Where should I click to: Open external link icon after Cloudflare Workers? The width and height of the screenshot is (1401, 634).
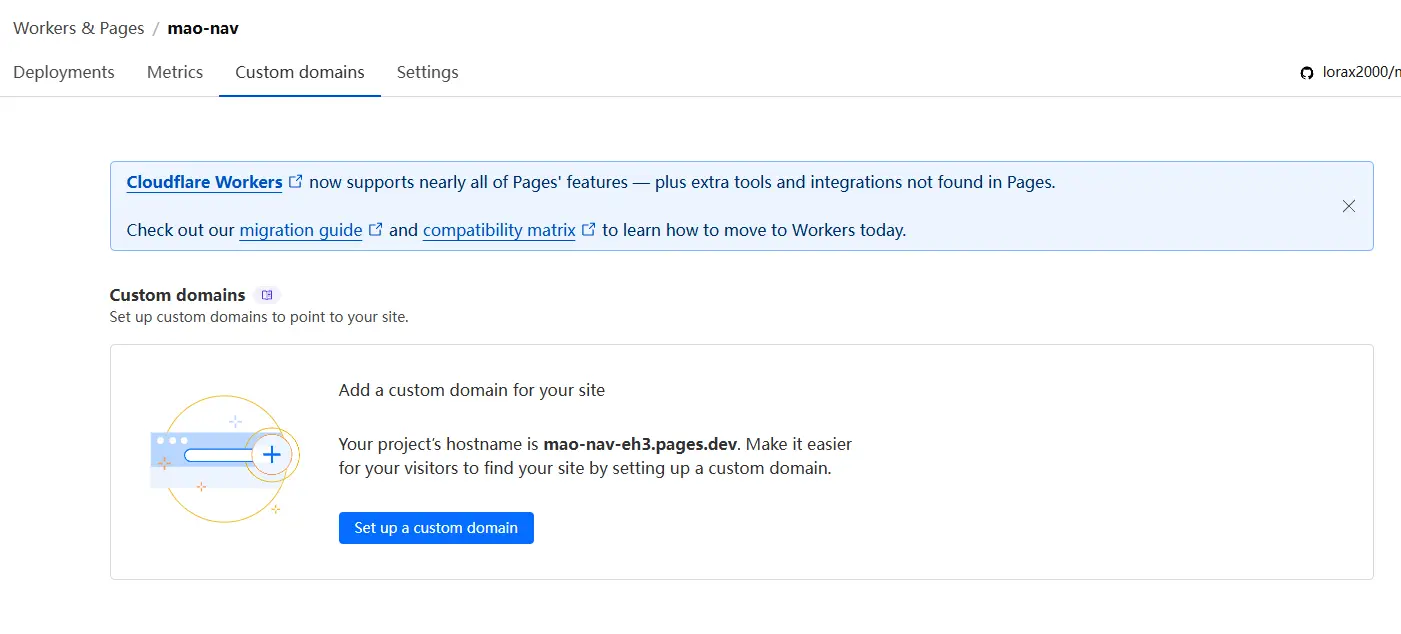[296, 182]
